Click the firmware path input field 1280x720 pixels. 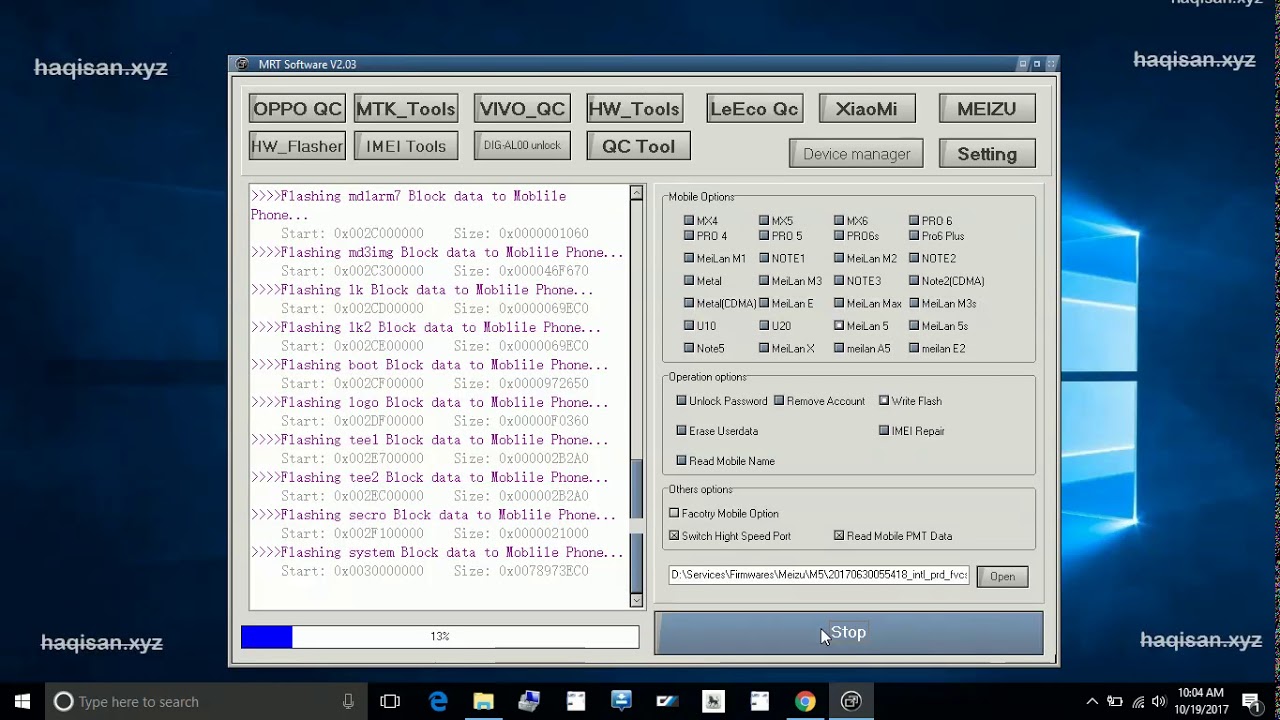(819, 575)
